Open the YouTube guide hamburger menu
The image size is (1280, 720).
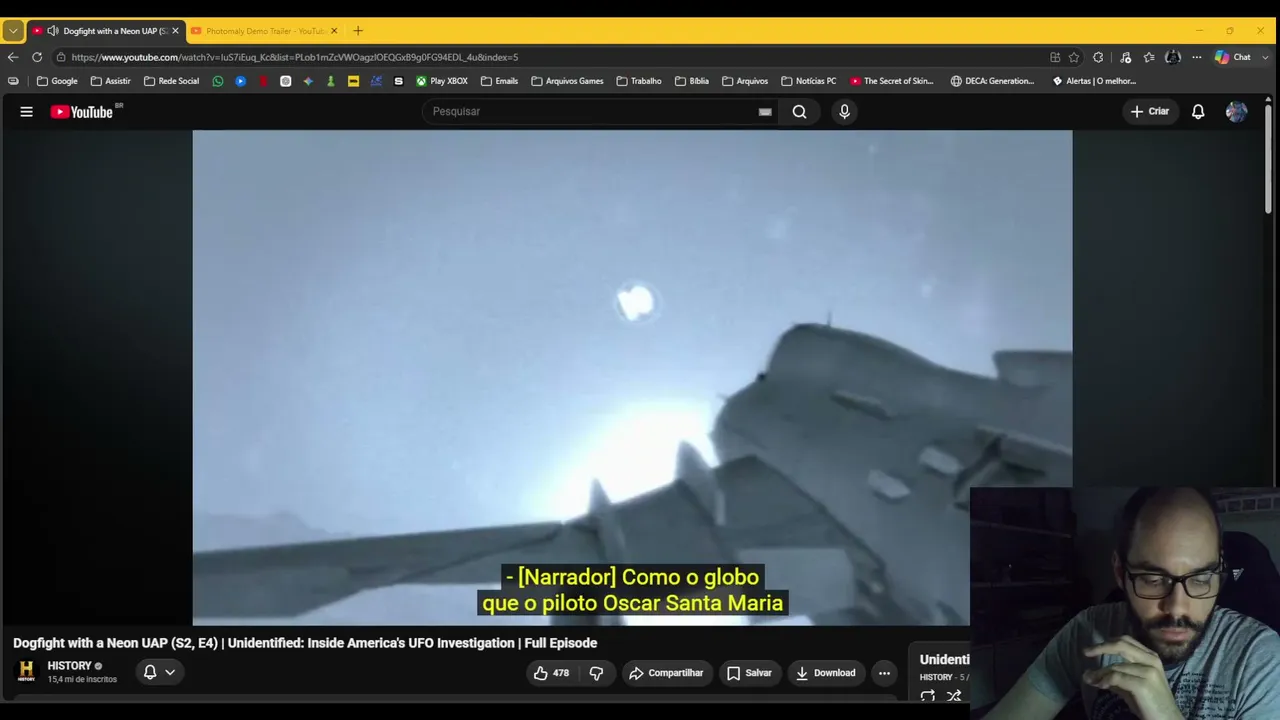[27, 112]
